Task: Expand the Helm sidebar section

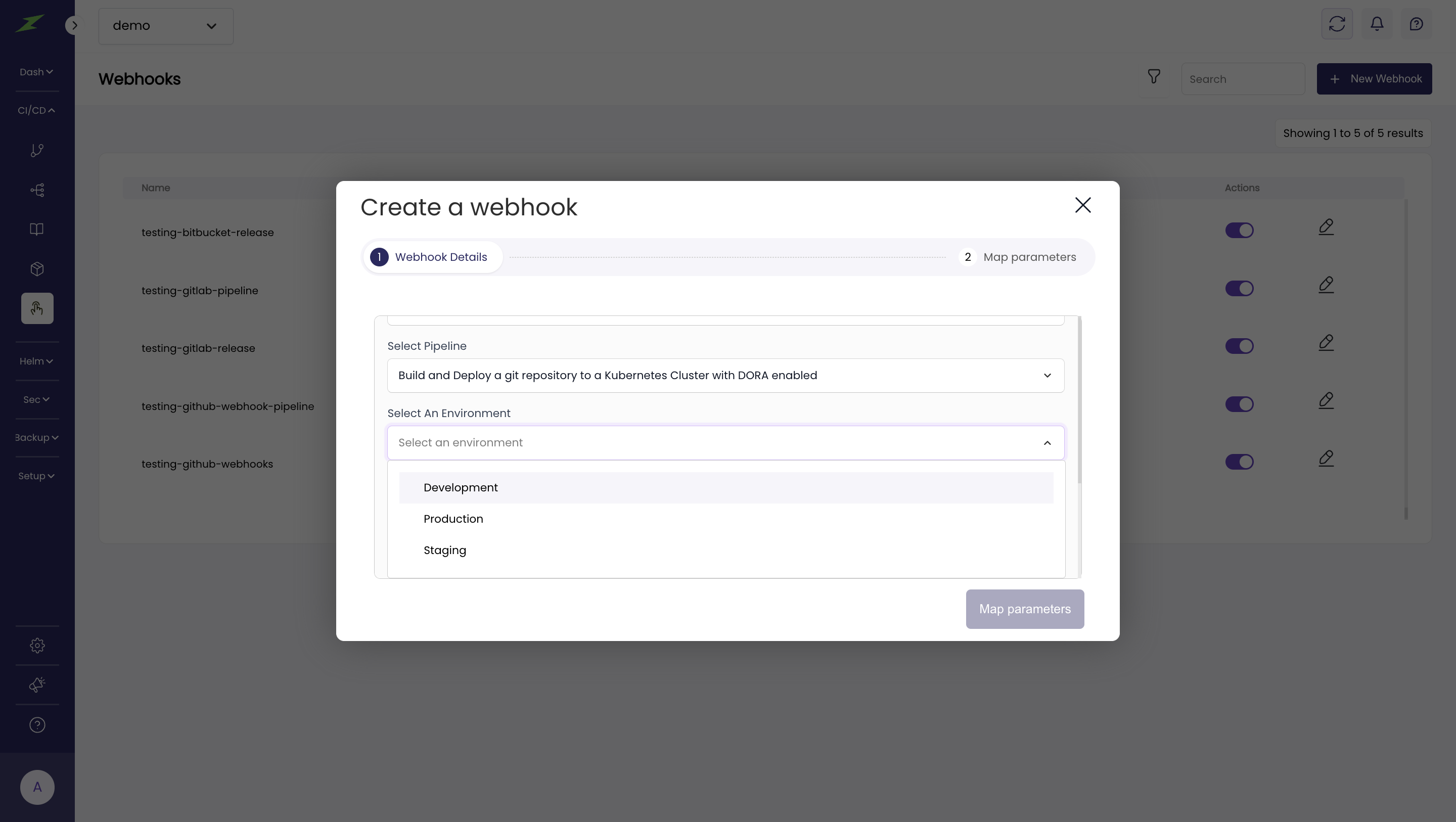Action: click(x=36, y=361)
